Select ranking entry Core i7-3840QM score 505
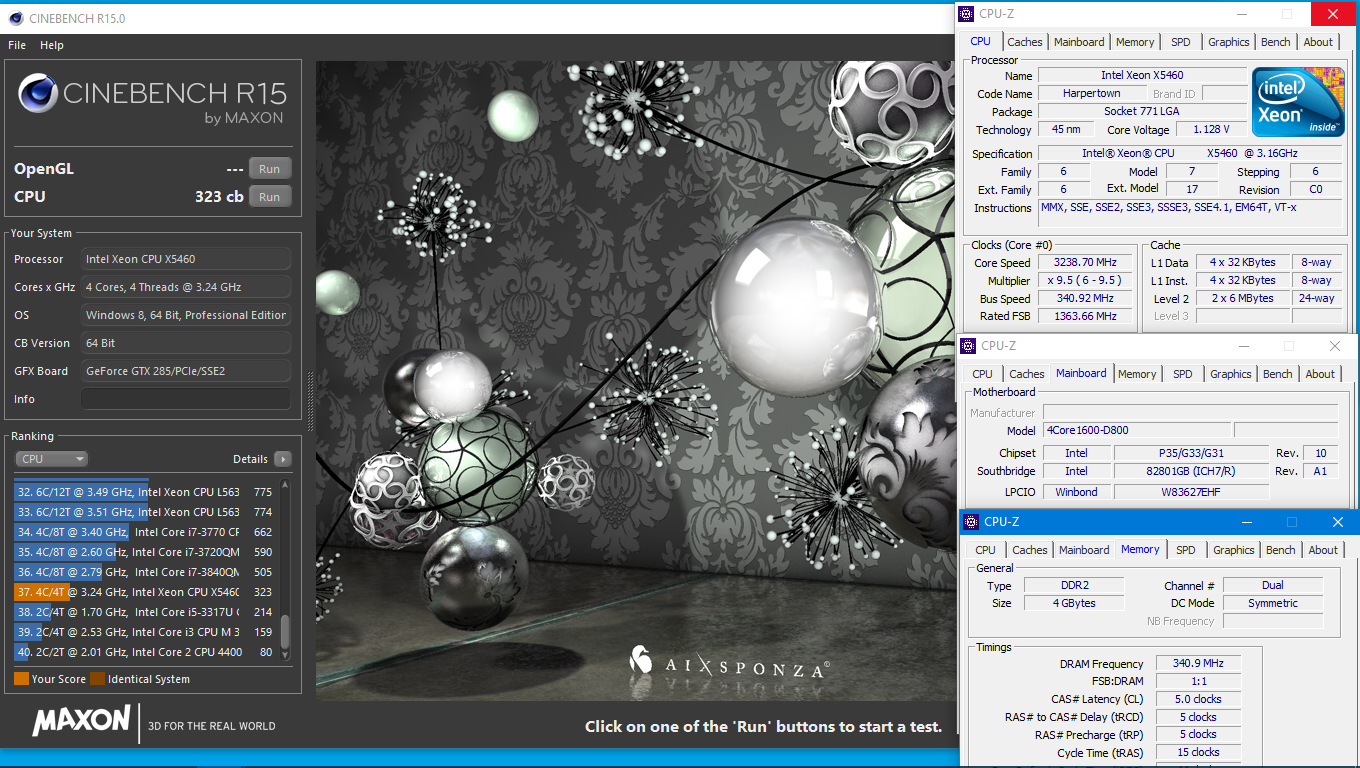Viewport: 1360px width, 768px height. tap(144, 572)
